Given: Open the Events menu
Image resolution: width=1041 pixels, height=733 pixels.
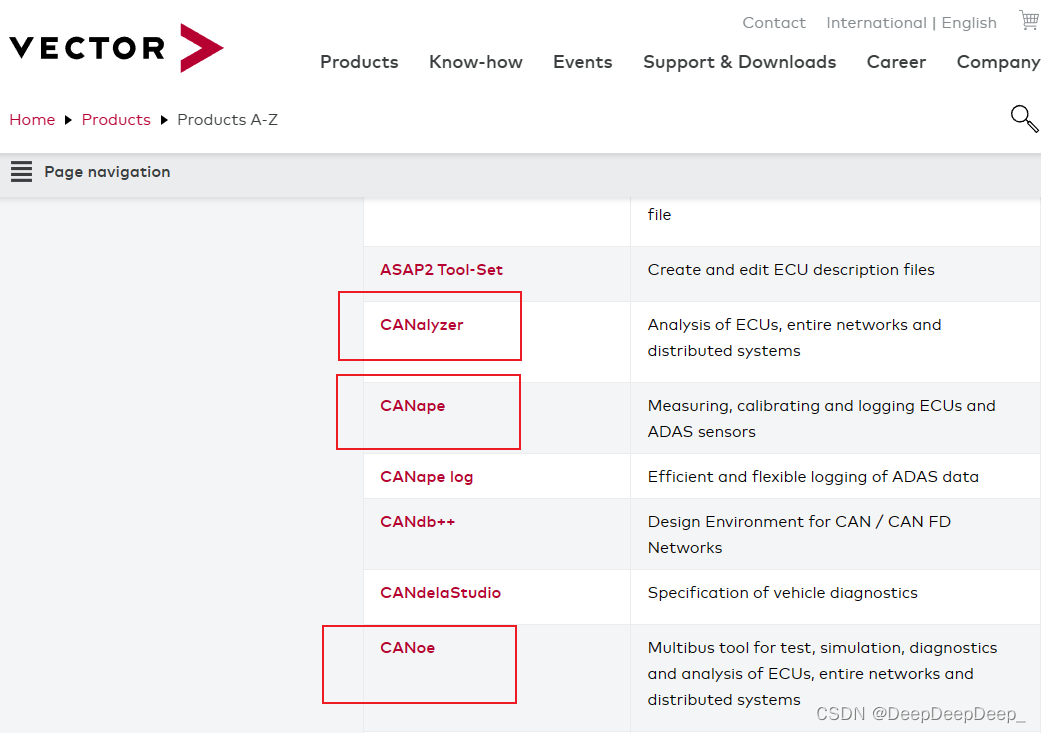Looking at the screenshot, I should [x=583, y=62].
